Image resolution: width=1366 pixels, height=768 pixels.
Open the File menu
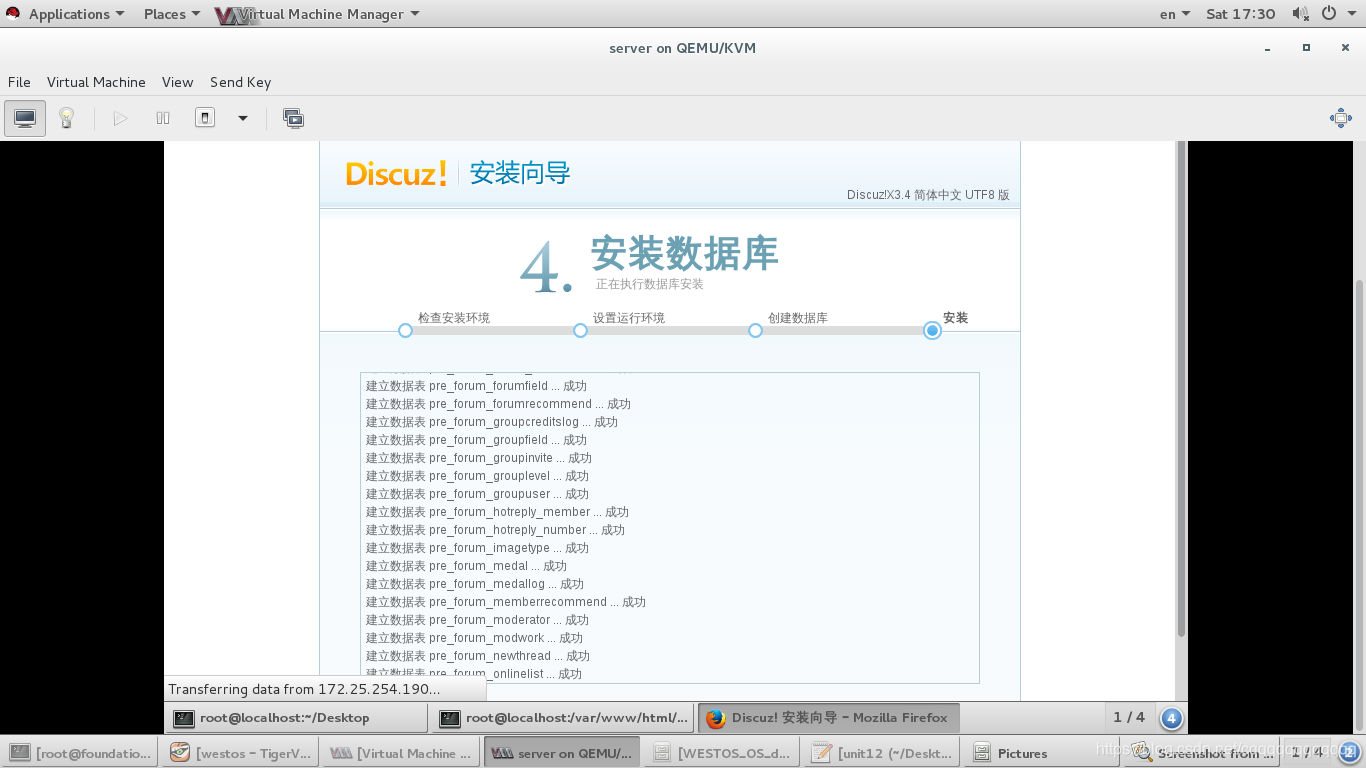(19, 82)
